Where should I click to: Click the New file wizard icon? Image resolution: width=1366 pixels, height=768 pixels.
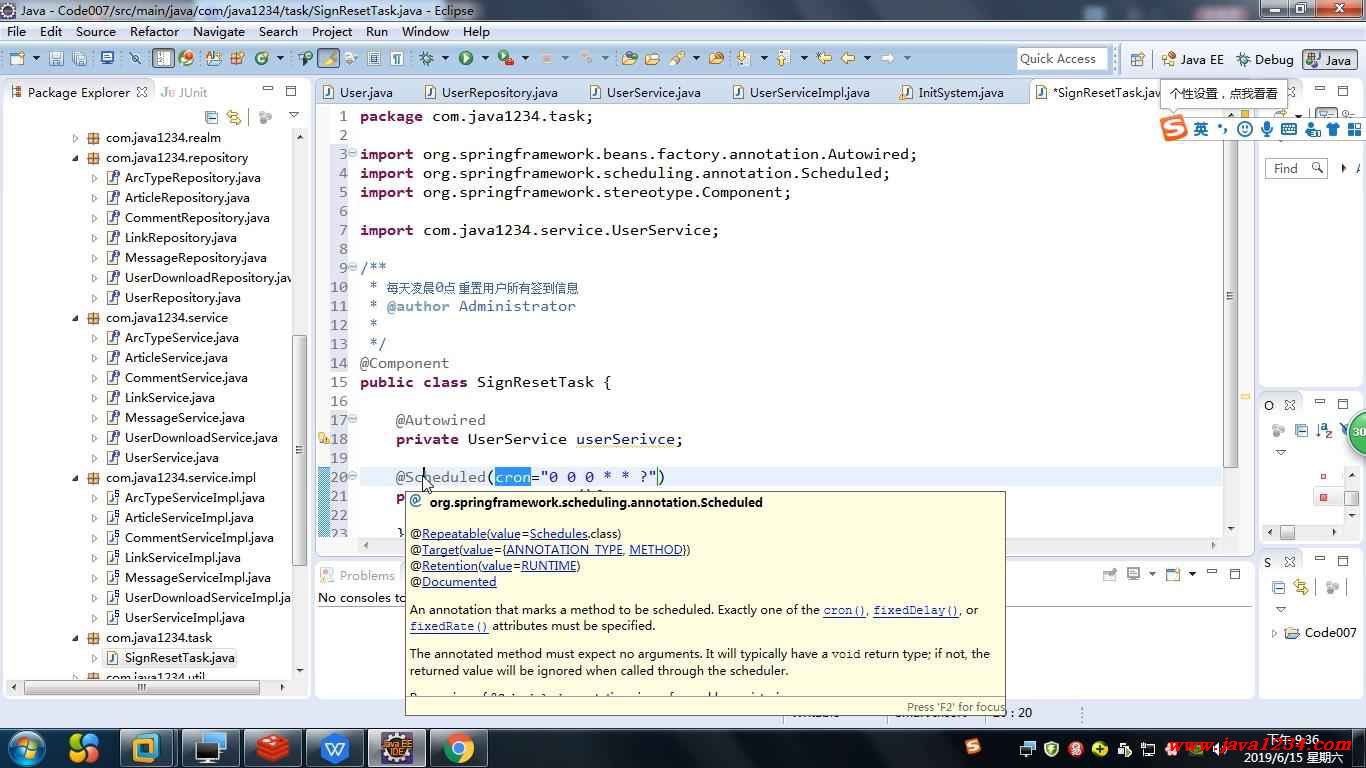click(x=17, y=58)
